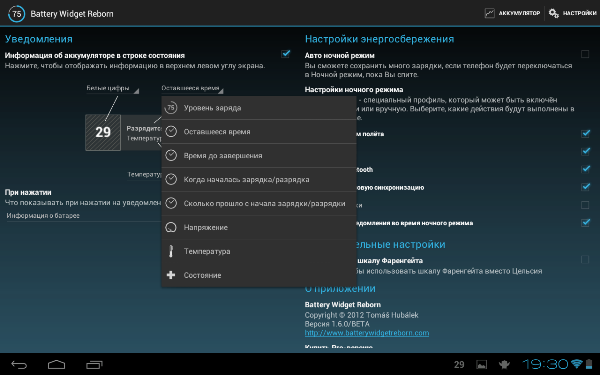The height and width of the screenshot is (375, 600).
Task: Open Настройки with the gear icon
Action: click(x=572, y=13)
